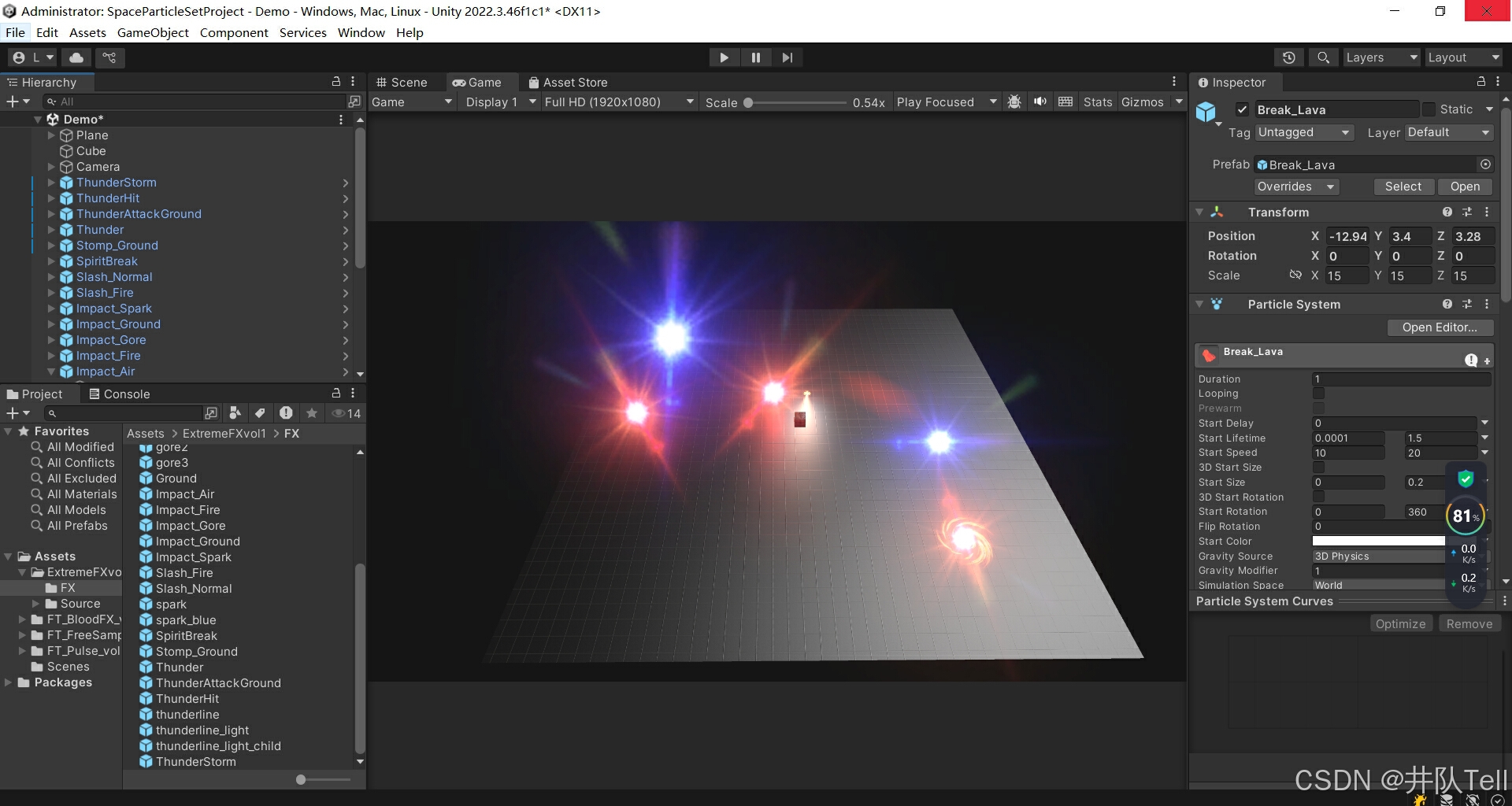Toggle the Stats button
Image resolution: width=1512 pixels, height=806 pixels.
click(x=1097, y=102)
